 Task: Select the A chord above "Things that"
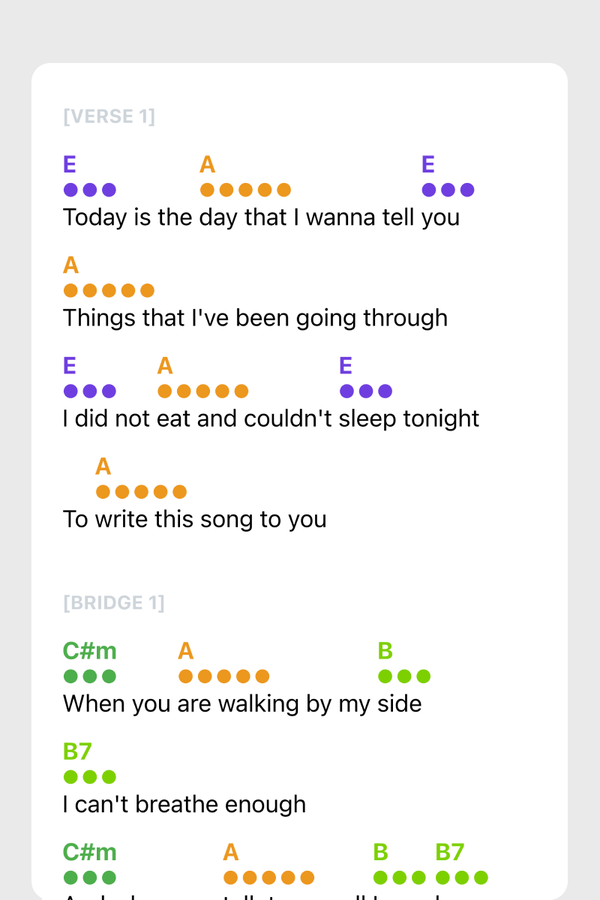coord(71,265)
